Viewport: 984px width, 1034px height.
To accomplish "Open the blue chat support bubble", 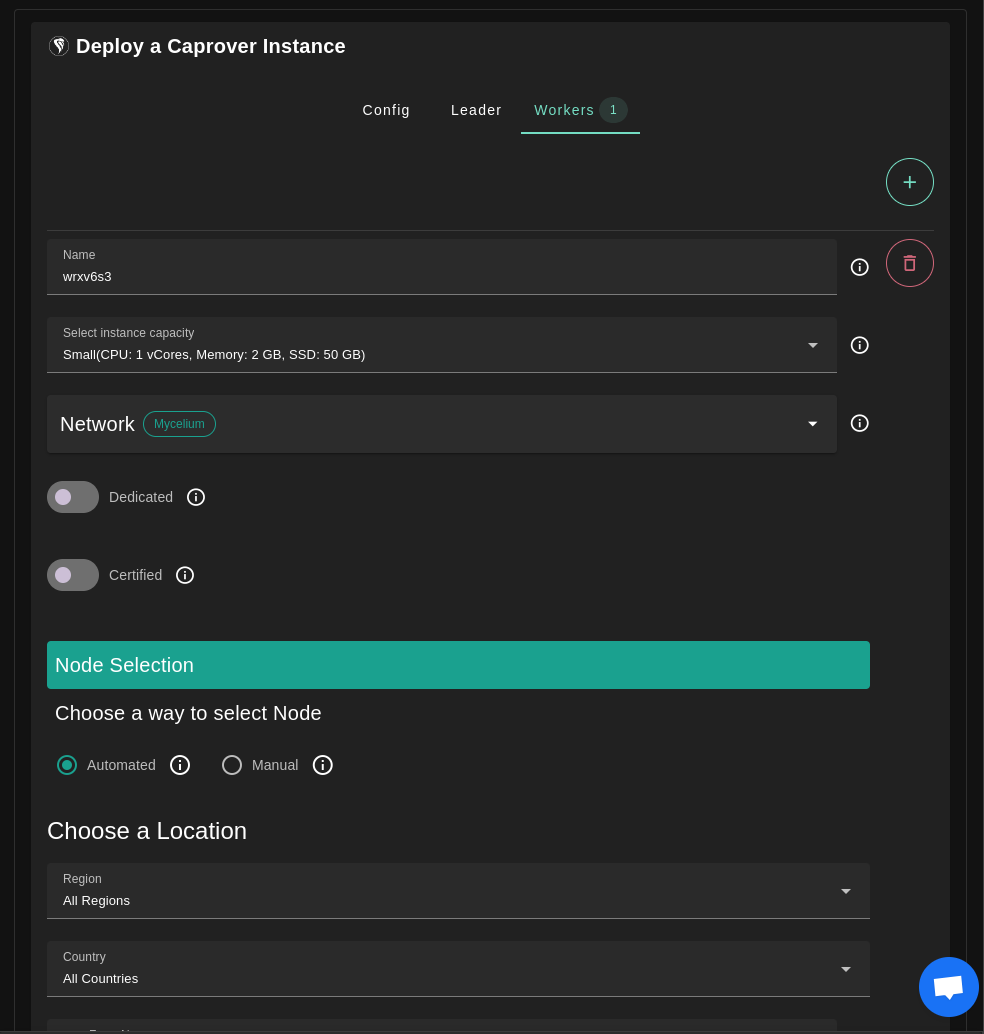I will coord(948,987).
